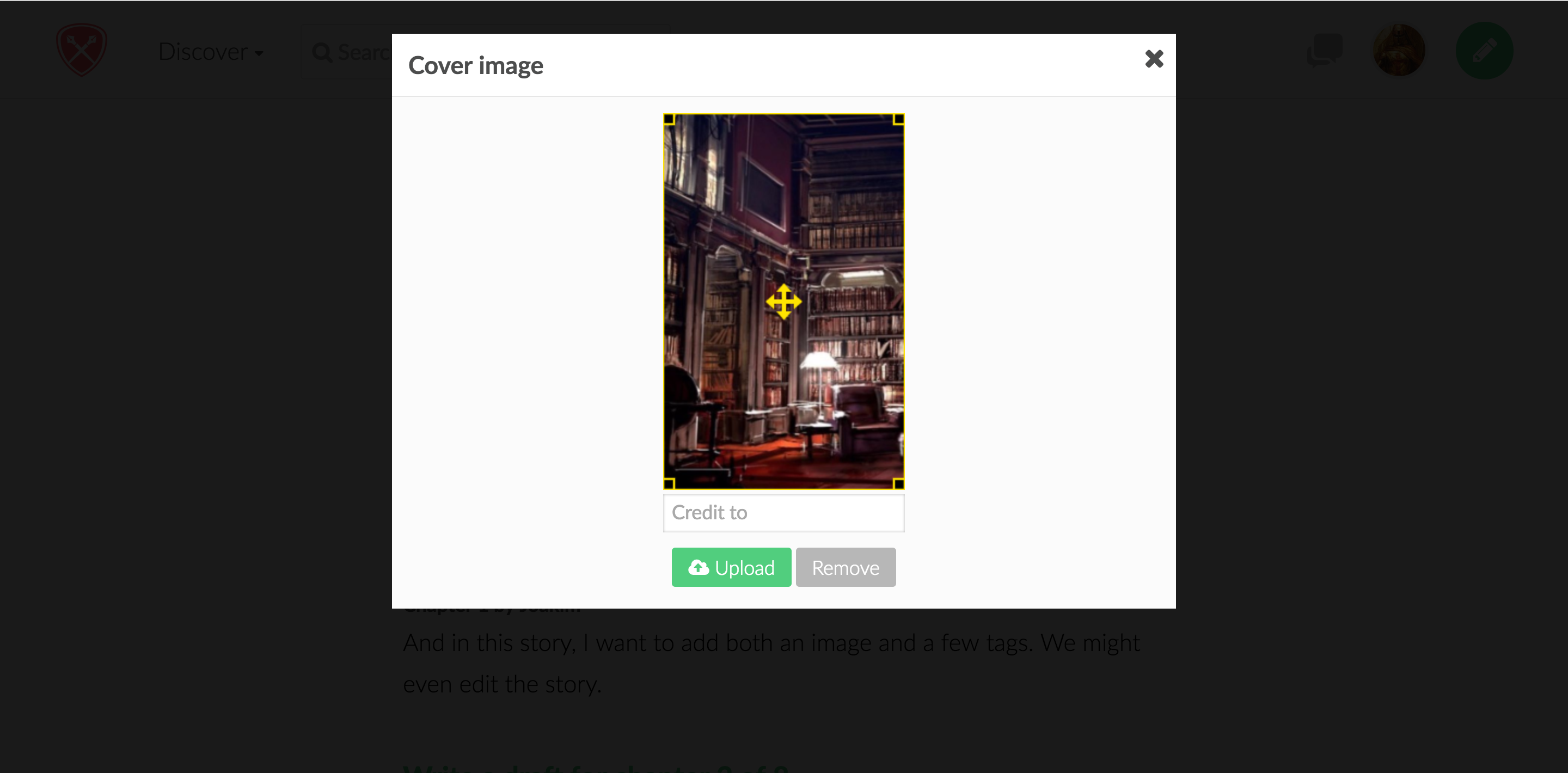The height and width of the screenshot is (773, 1568).
Task: Open the user avatar profile
Action: pos(1399,51)
